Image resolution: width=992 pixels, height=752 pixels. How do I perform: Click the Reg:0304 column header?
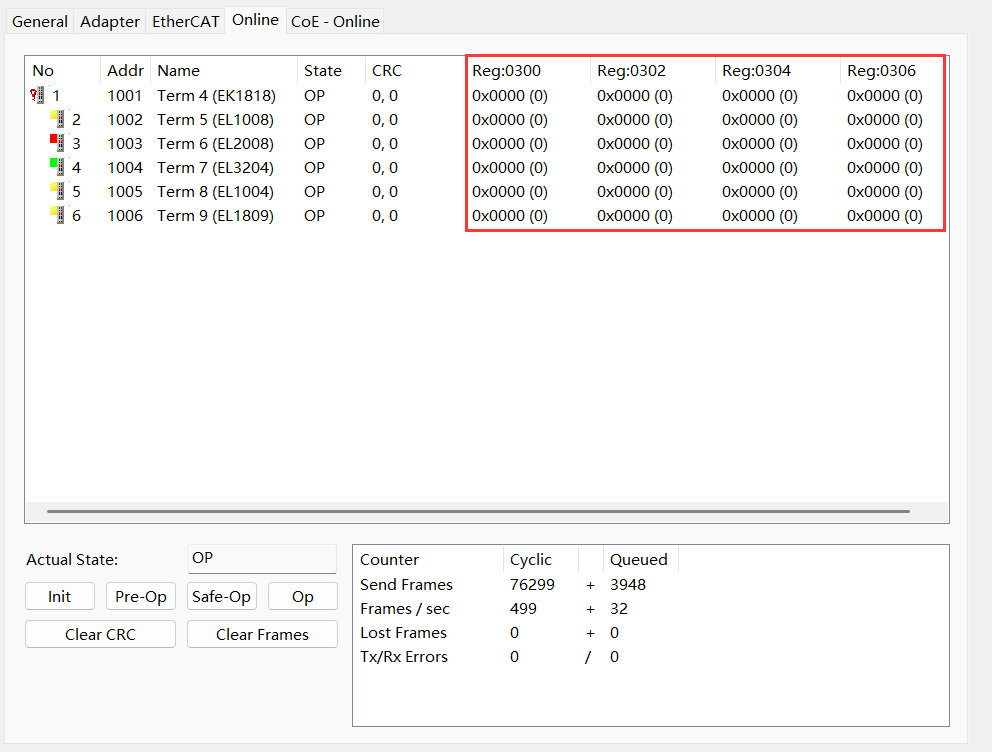point(778,71)
